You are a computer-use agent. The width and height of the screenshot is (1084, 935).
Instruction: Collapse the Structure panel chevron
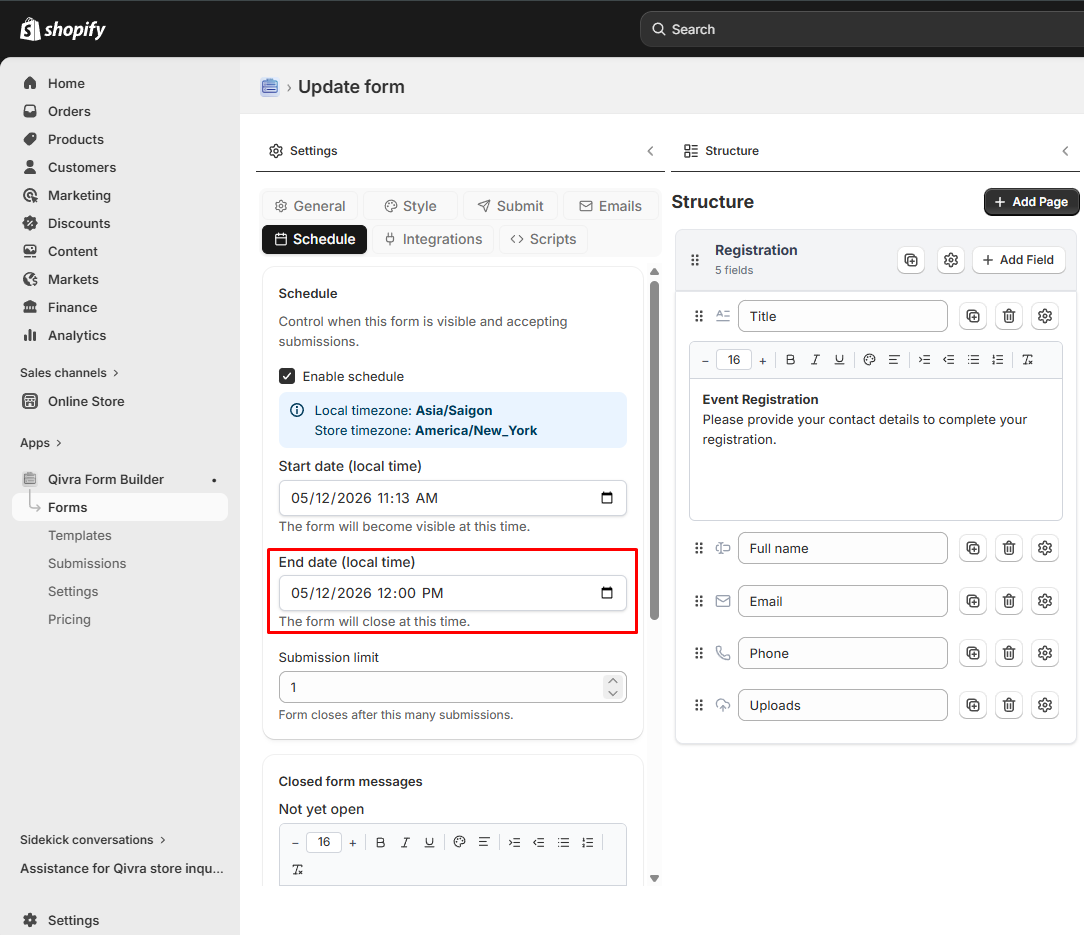point(1065,151)
